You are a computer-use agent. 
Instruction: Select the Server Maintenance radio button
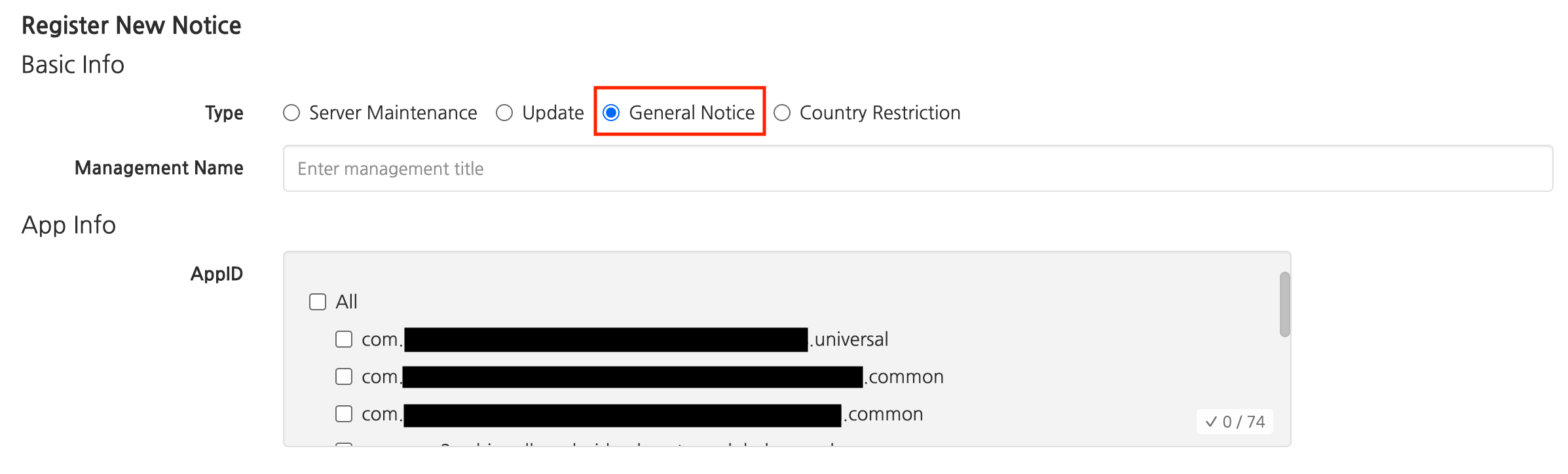click(291, 113)
